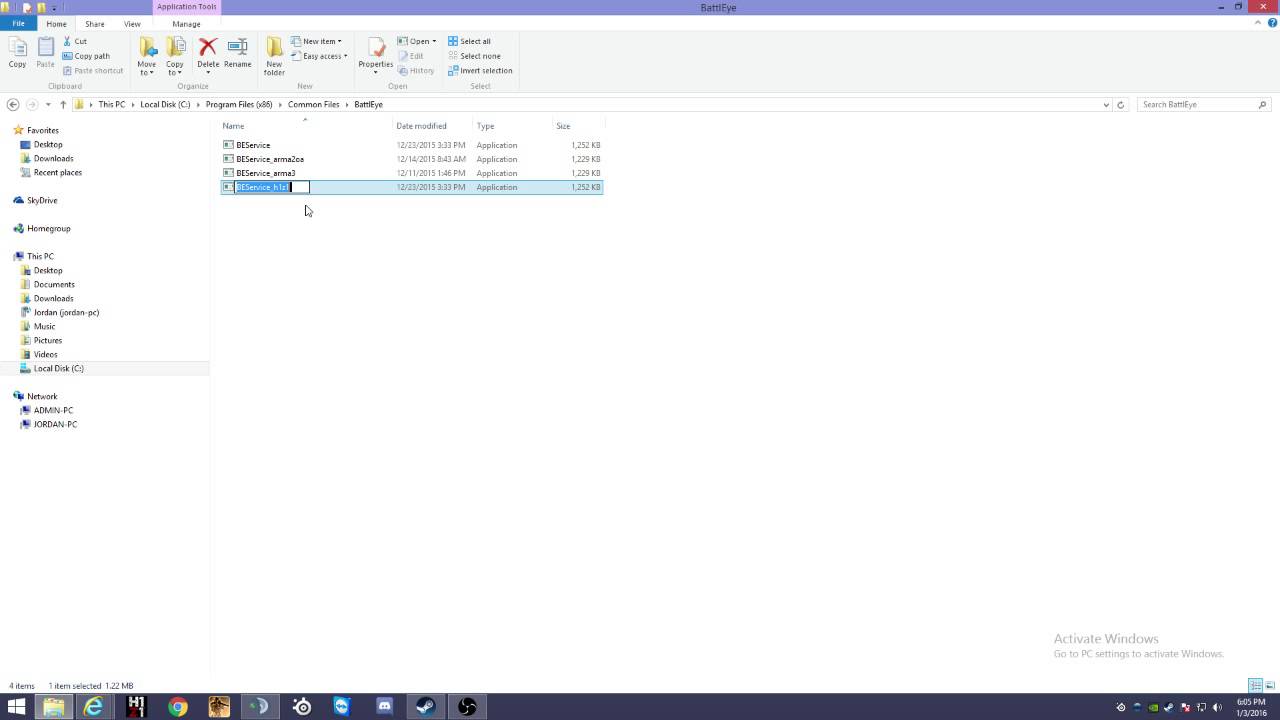The width and height of the screenshot is (1280, 720).
Task: Select Local Disk (C:) in navigation pane
Action: pos(58,368)
